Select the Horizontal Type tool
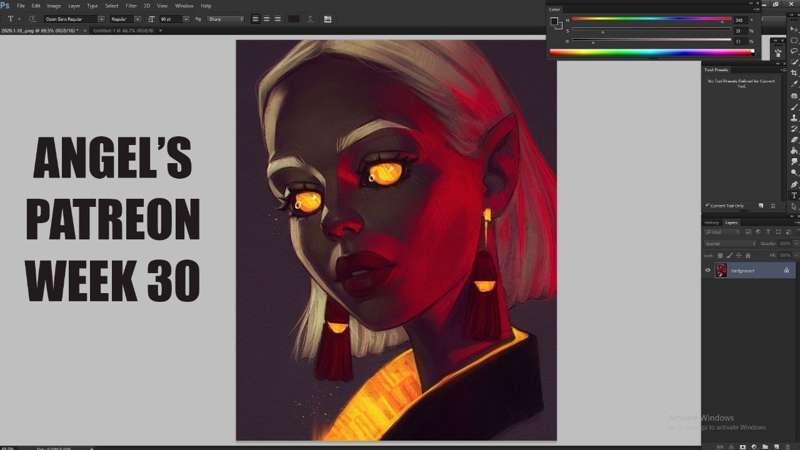The width and height of the screenshot is (800, 450). [794, 195]
